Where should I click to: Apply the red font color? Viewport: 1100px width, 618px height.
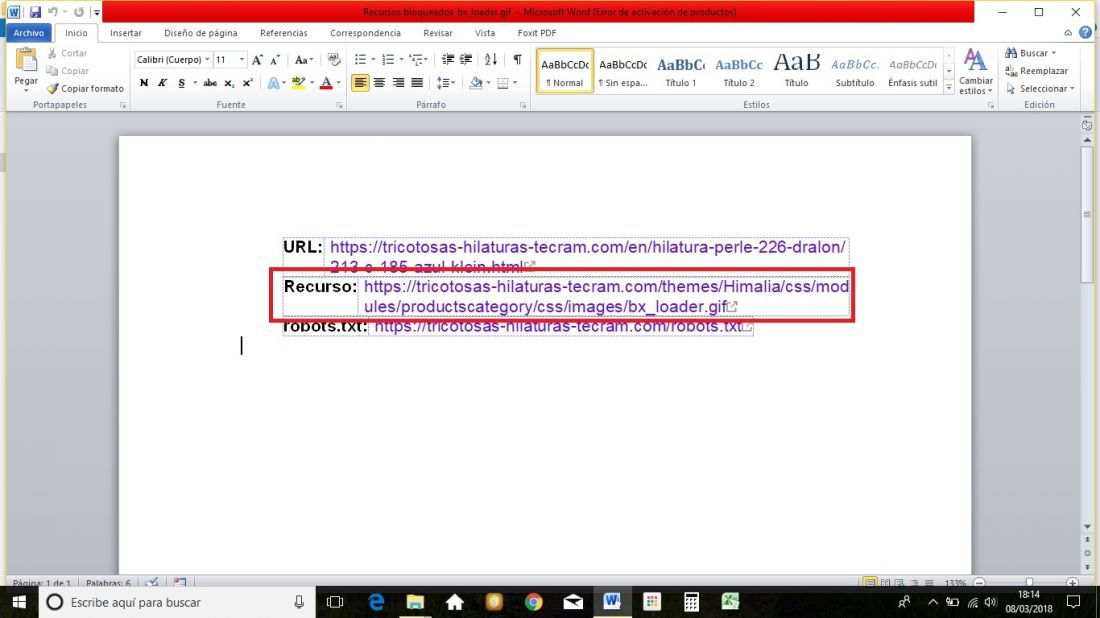click(326, 83)
